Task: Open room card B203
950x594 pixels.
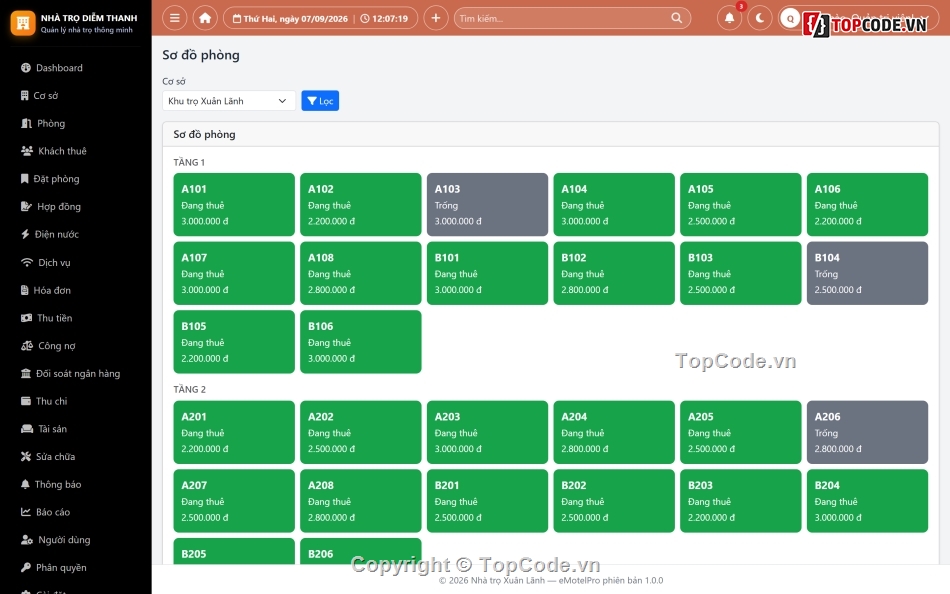Action: click(x=740, y=501)
